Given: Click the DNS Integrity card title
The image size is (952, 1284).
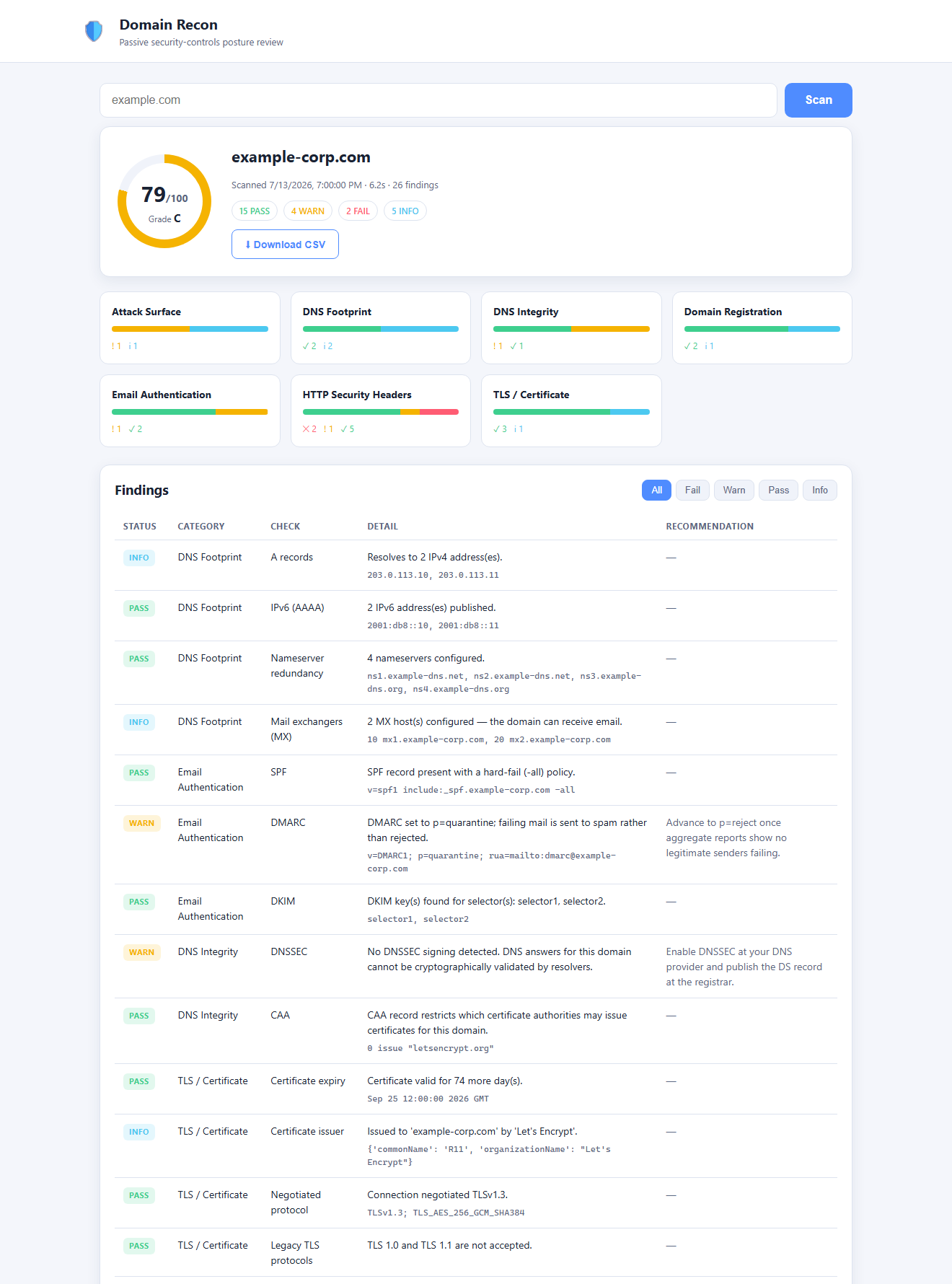Looking at the screenshot, I should point(526,312).
